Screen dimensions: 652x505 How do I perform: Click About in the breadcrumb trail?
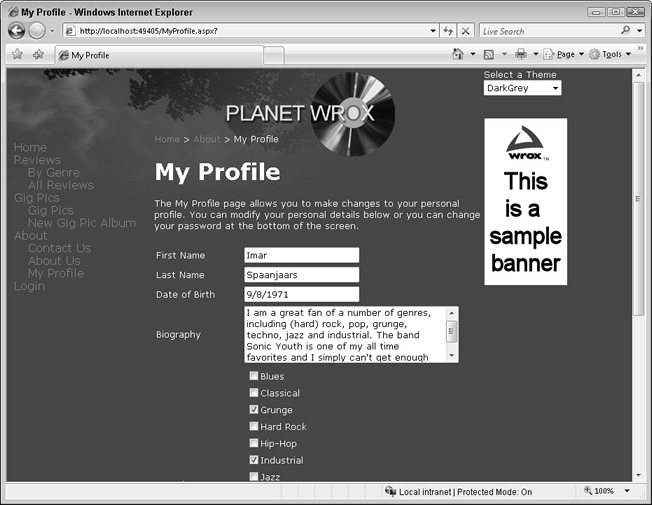(x=207, y=139)
